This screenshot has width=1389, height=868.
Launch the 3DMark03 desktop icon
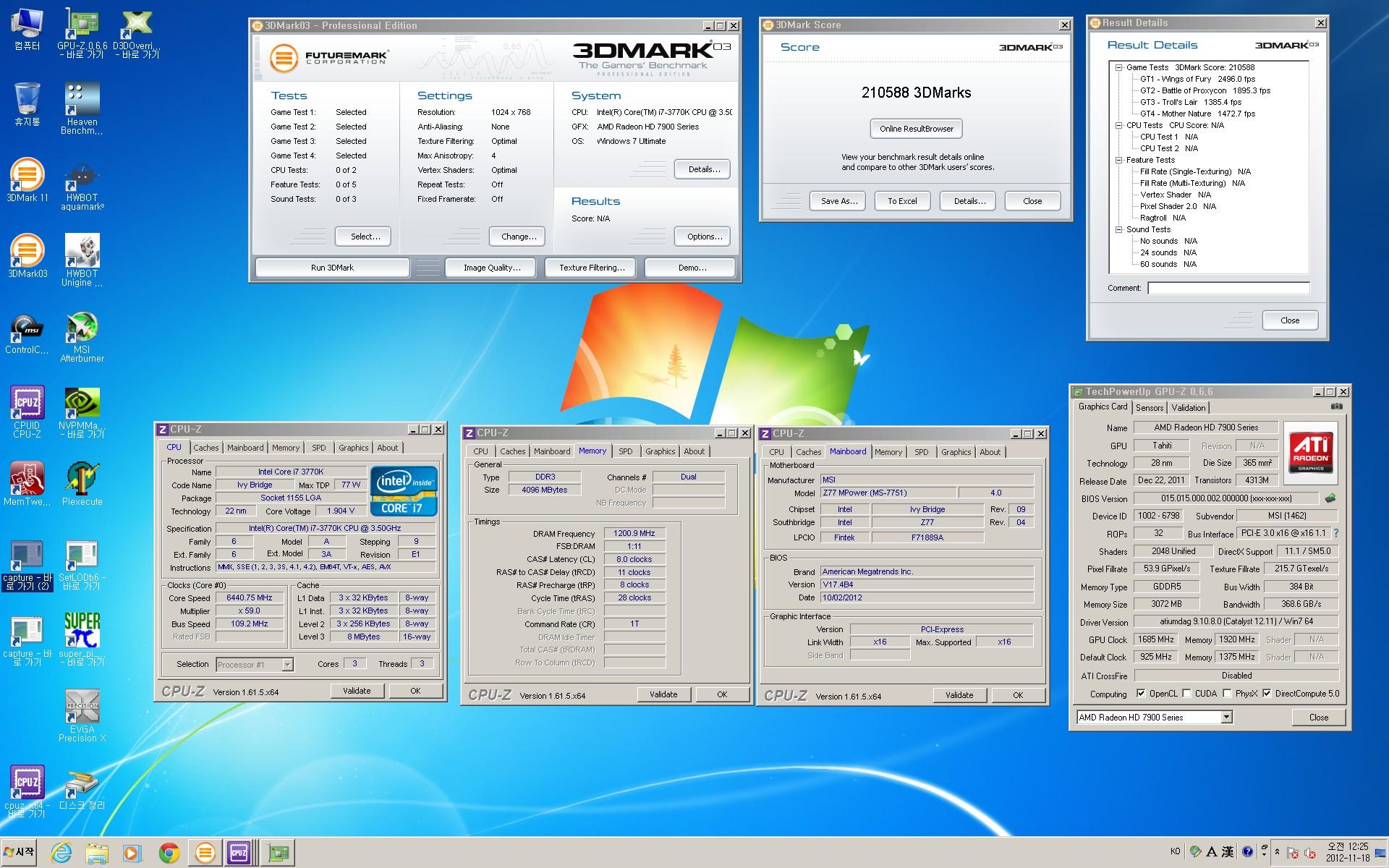(x=27, y=257)
